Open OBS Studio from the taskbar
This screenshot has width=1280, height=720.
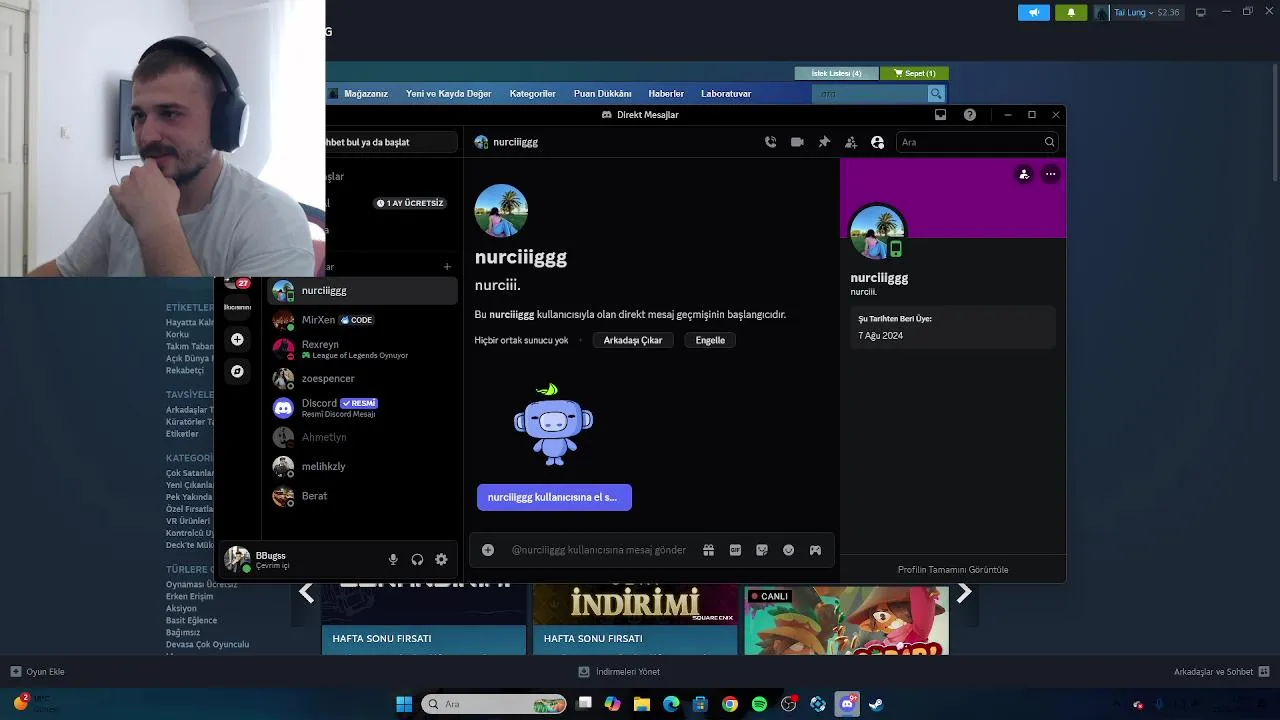(x=789, y=704)
